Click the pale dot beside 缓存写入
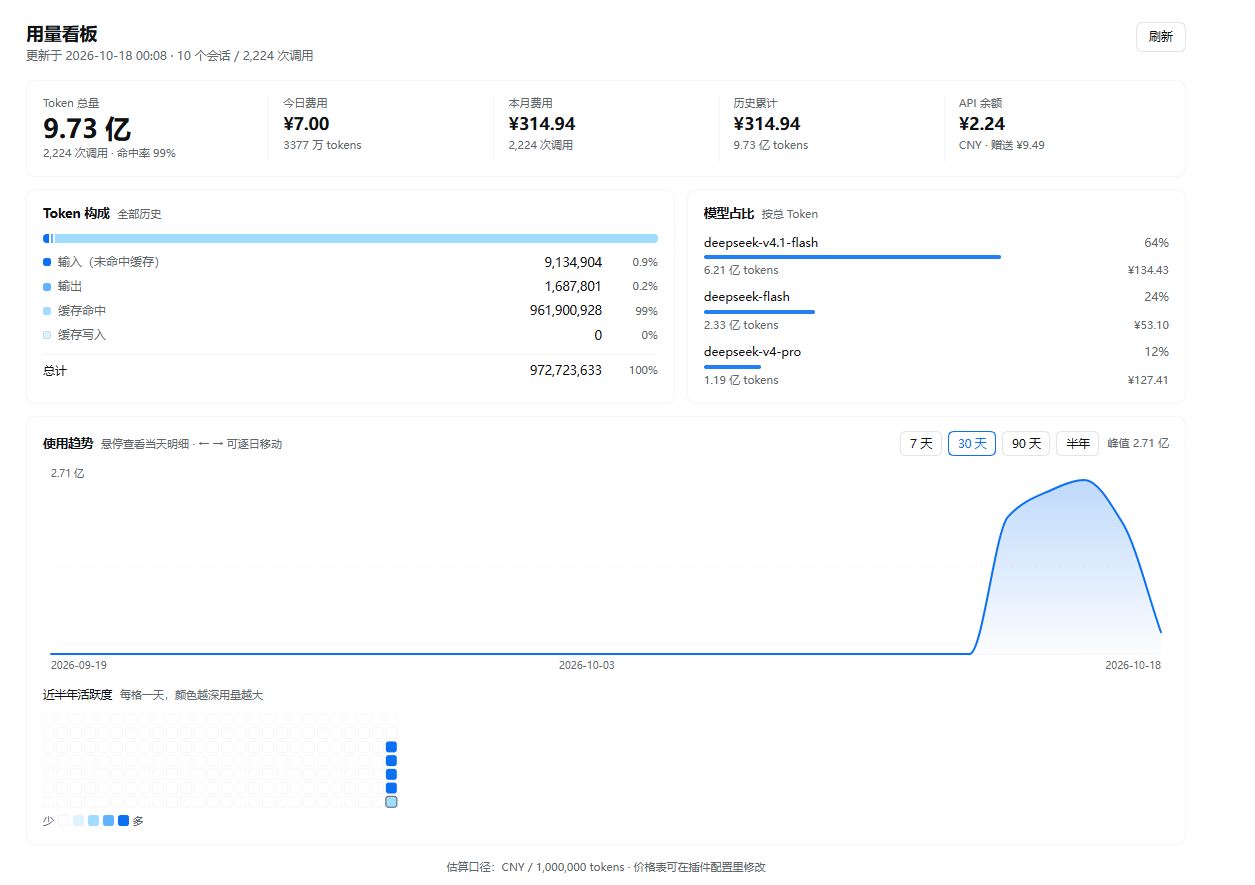Screen dimensions: 1255x885 47,335
